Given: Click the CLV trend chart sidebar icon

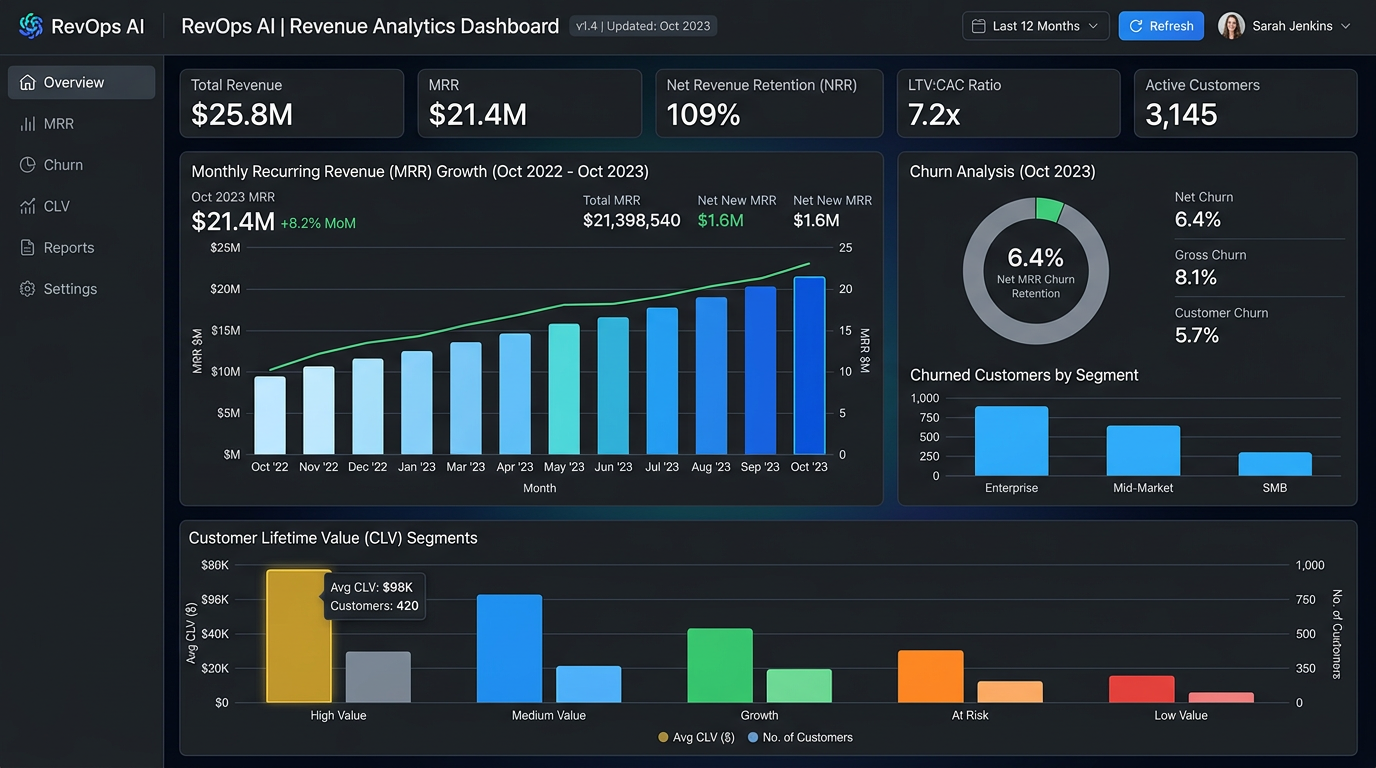Looking at the screenshot, I should 28,206.
